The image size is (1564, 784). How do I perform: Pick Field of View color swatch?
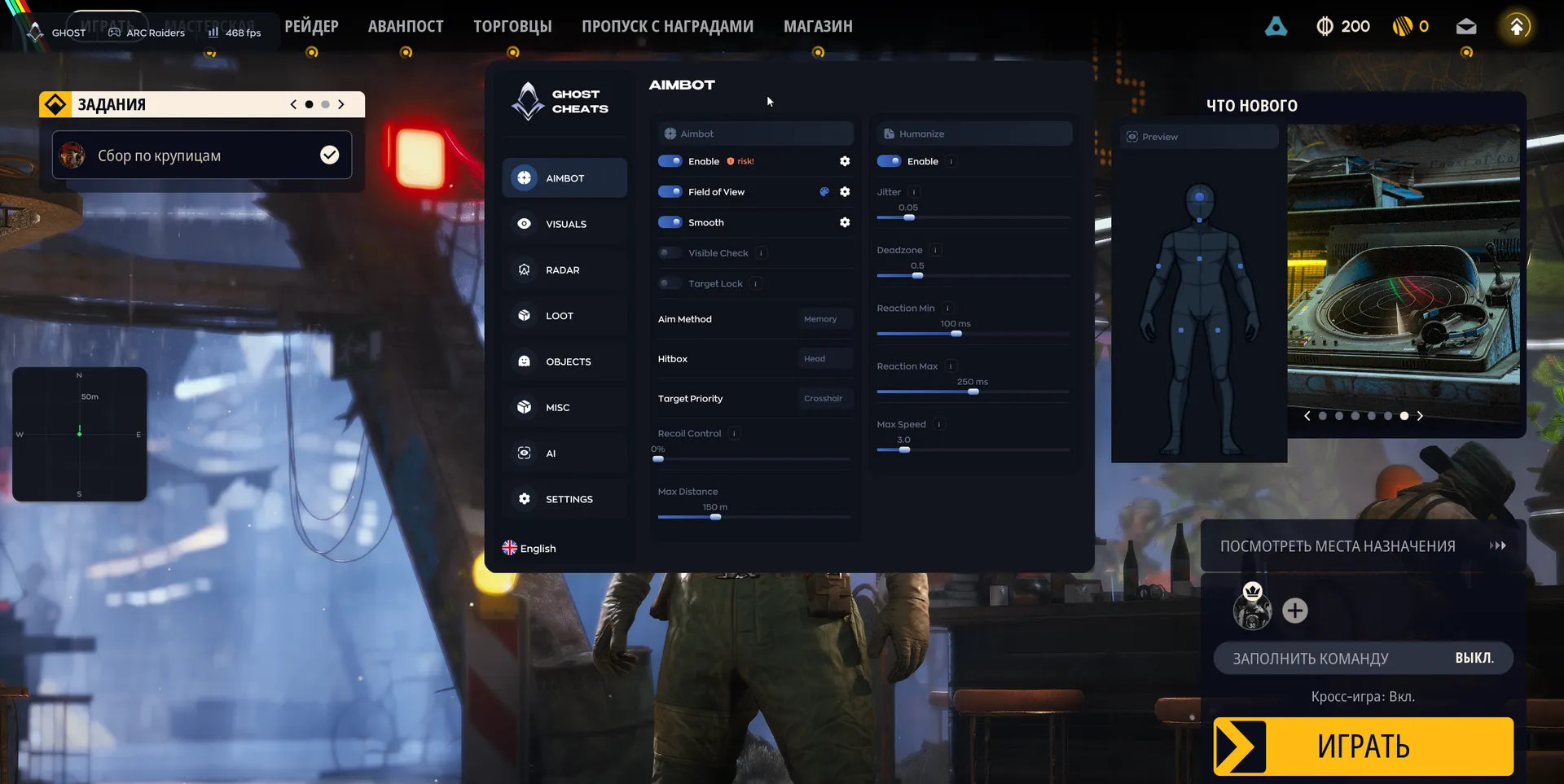click(824, 192)
